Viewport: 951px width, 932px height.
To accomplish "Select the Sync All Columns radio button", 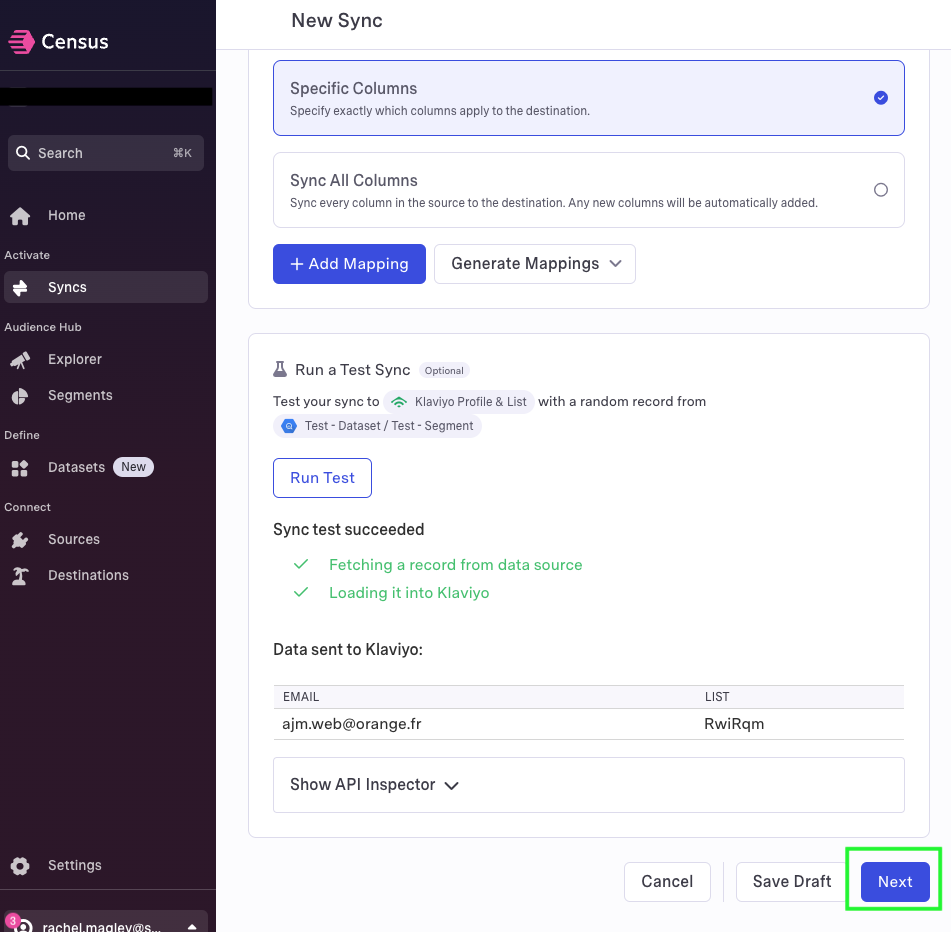I will coord(881,190).
